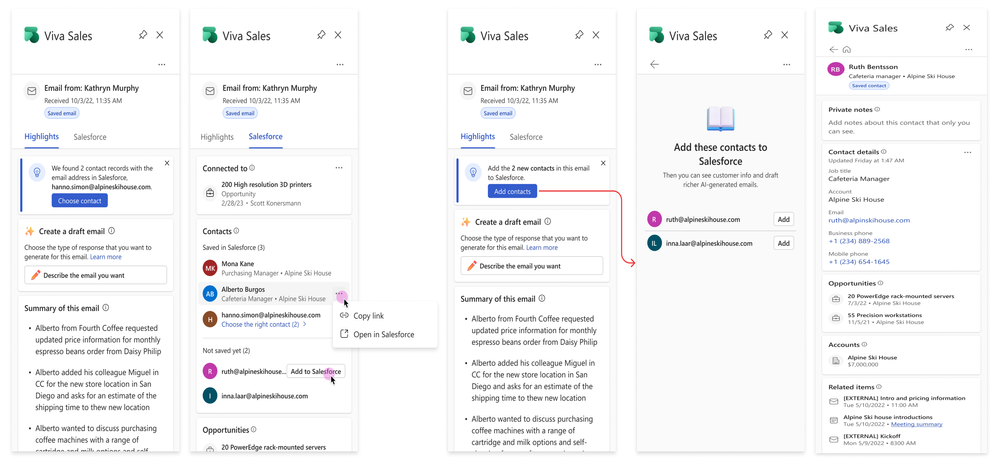This screenshot has height=472, width=999.
Task: Select Mona Kane contact row
Action: pos(274,268)
